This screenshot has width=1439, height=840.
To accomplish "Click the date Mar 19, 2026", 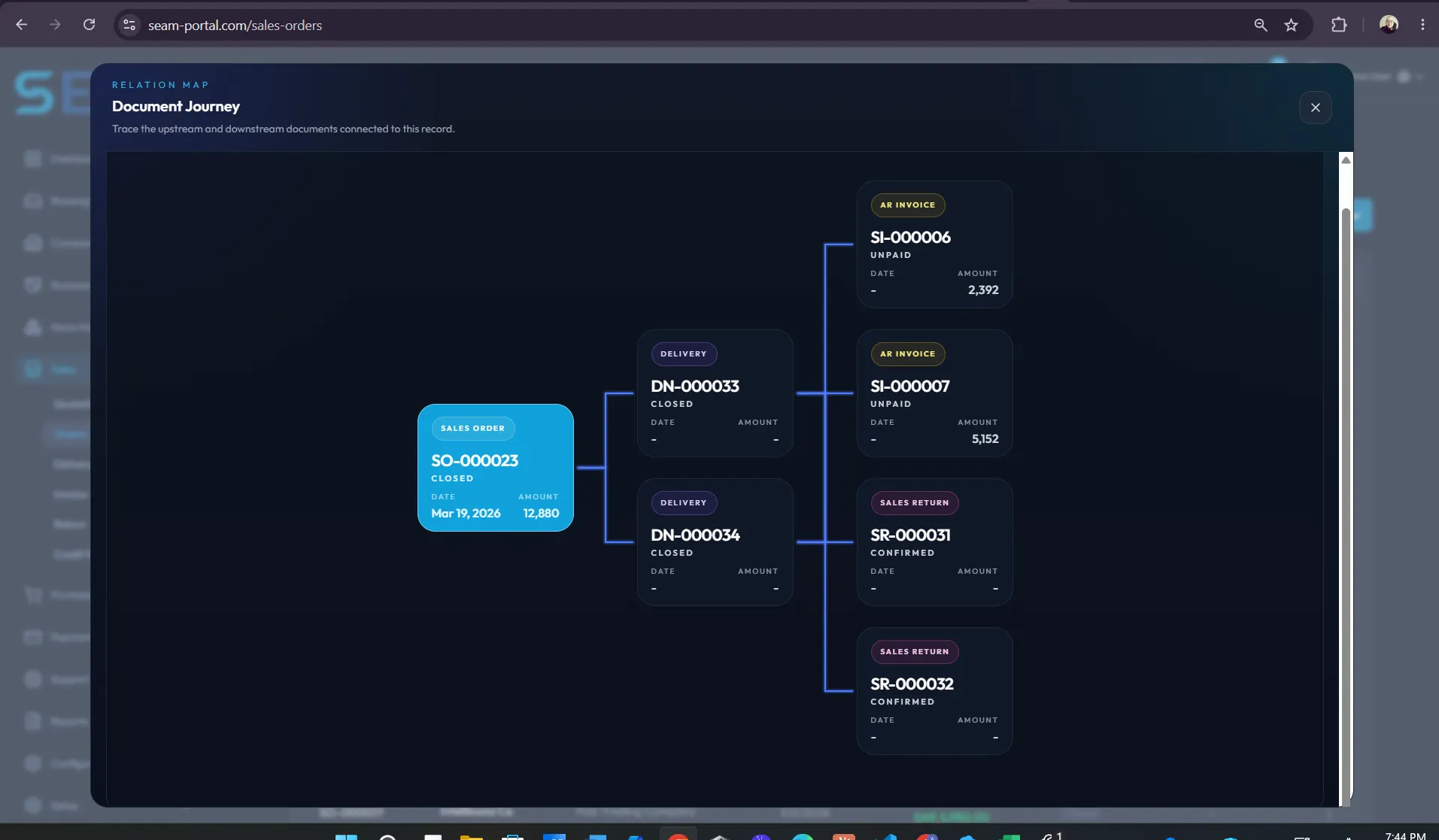I will (x=466, y=514).
